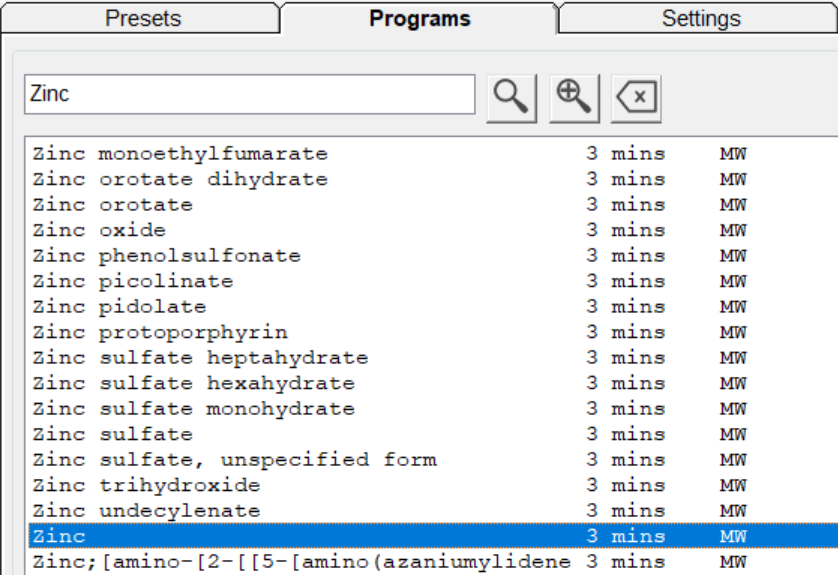This screenshot has width=838, height=575.
Task: Select Zinc phenolsulfonate list item
Action: tap(167, 256)
